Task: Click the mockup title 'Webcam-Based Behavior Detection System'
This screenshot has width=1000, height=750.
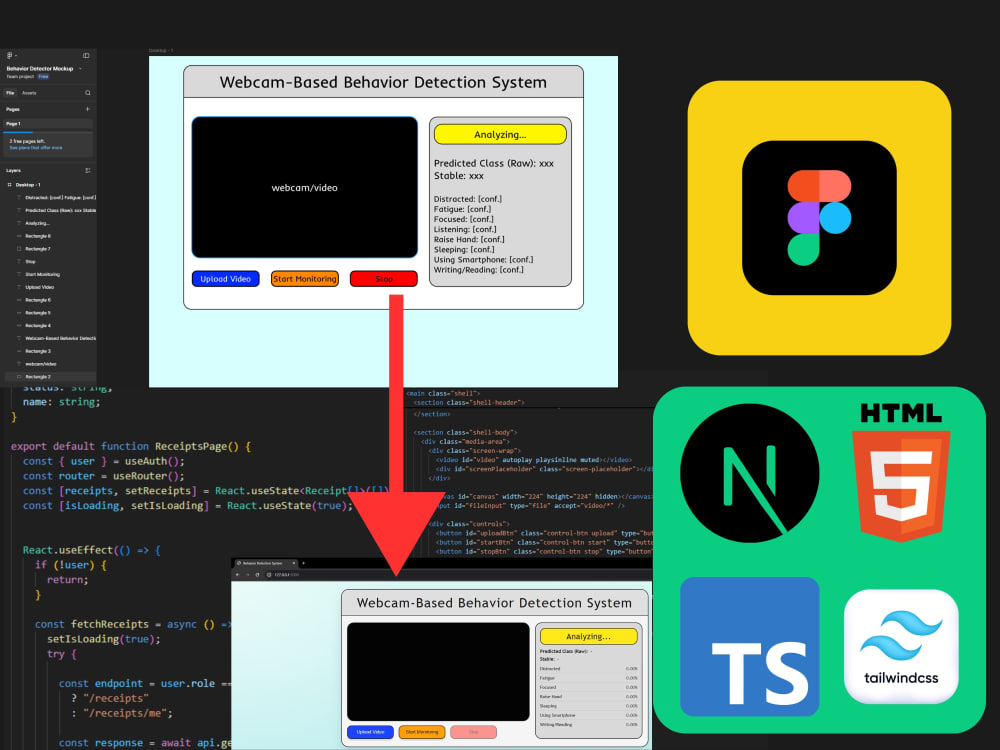Action: pos(383,82)
